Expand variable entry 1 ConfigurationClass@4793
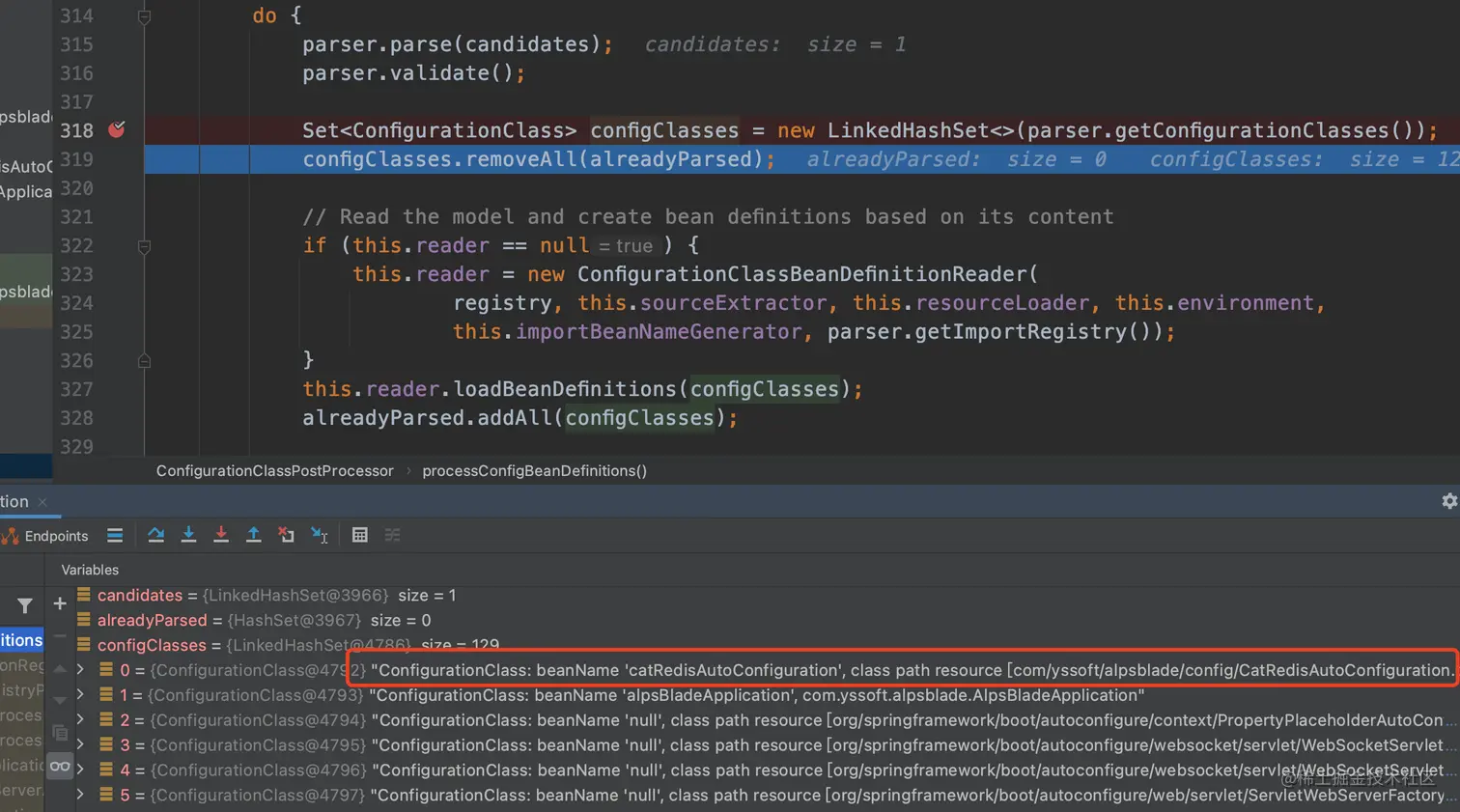Image resolution: width=1460 pixels, height=812 pixels. click(80, 695)
